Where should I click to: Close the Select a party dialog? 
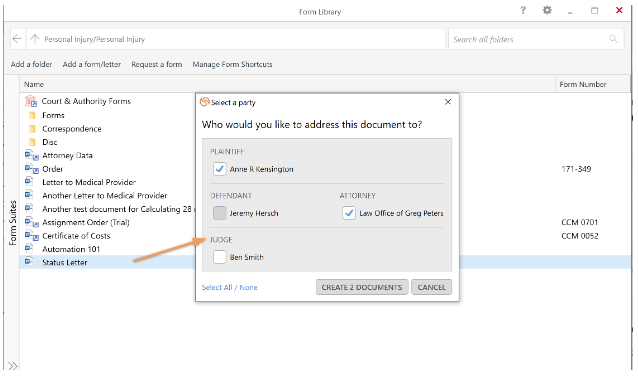click(448, 102)
